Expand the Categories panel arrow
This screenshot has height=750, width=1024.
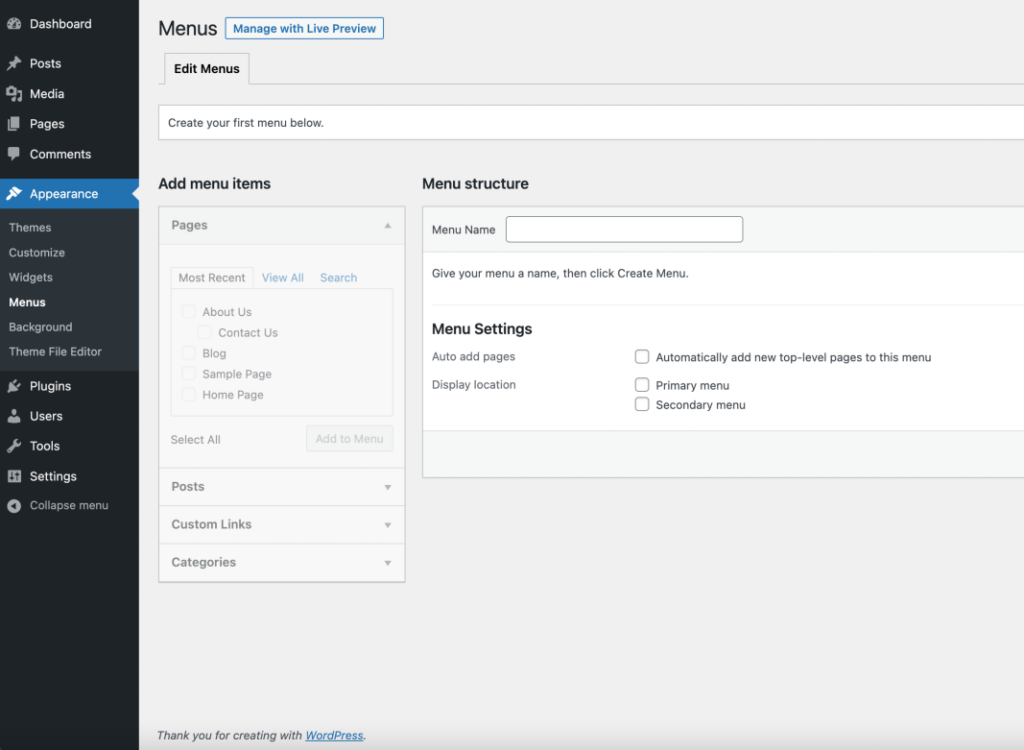[x=388, y=563]
